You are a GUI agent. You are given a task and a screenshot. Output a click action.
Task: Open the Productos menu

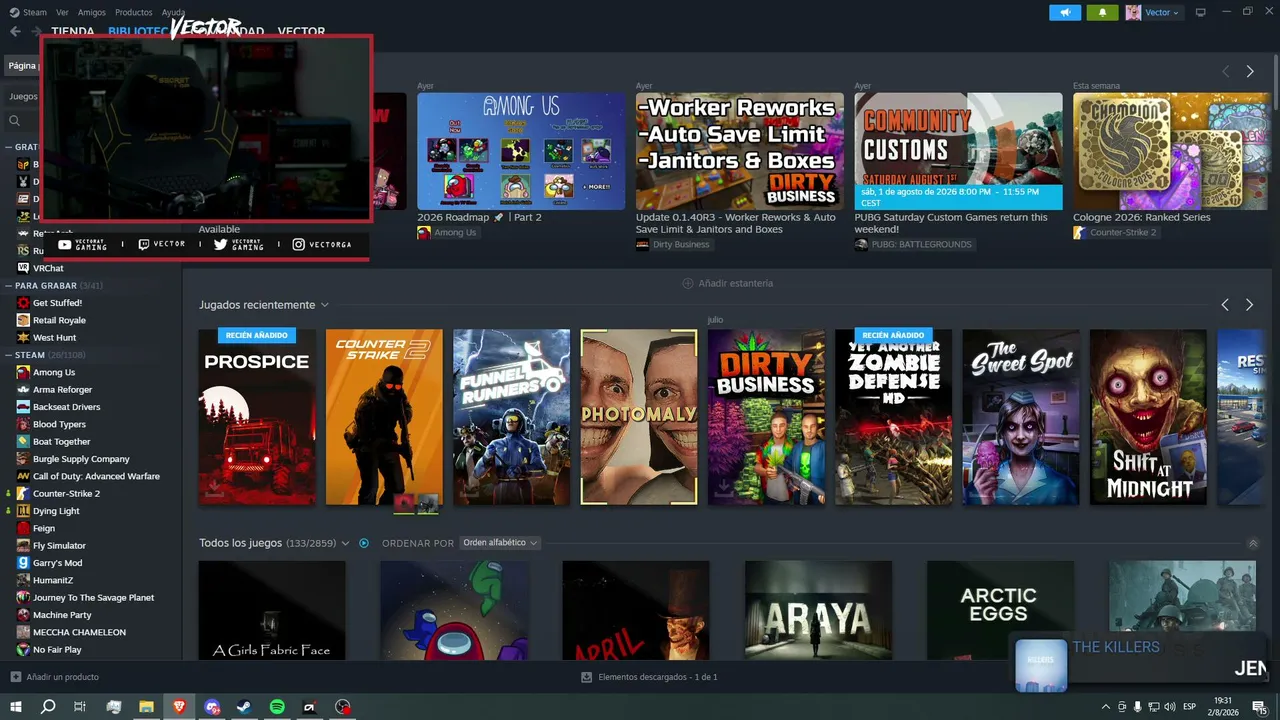(x=134, y=12)
